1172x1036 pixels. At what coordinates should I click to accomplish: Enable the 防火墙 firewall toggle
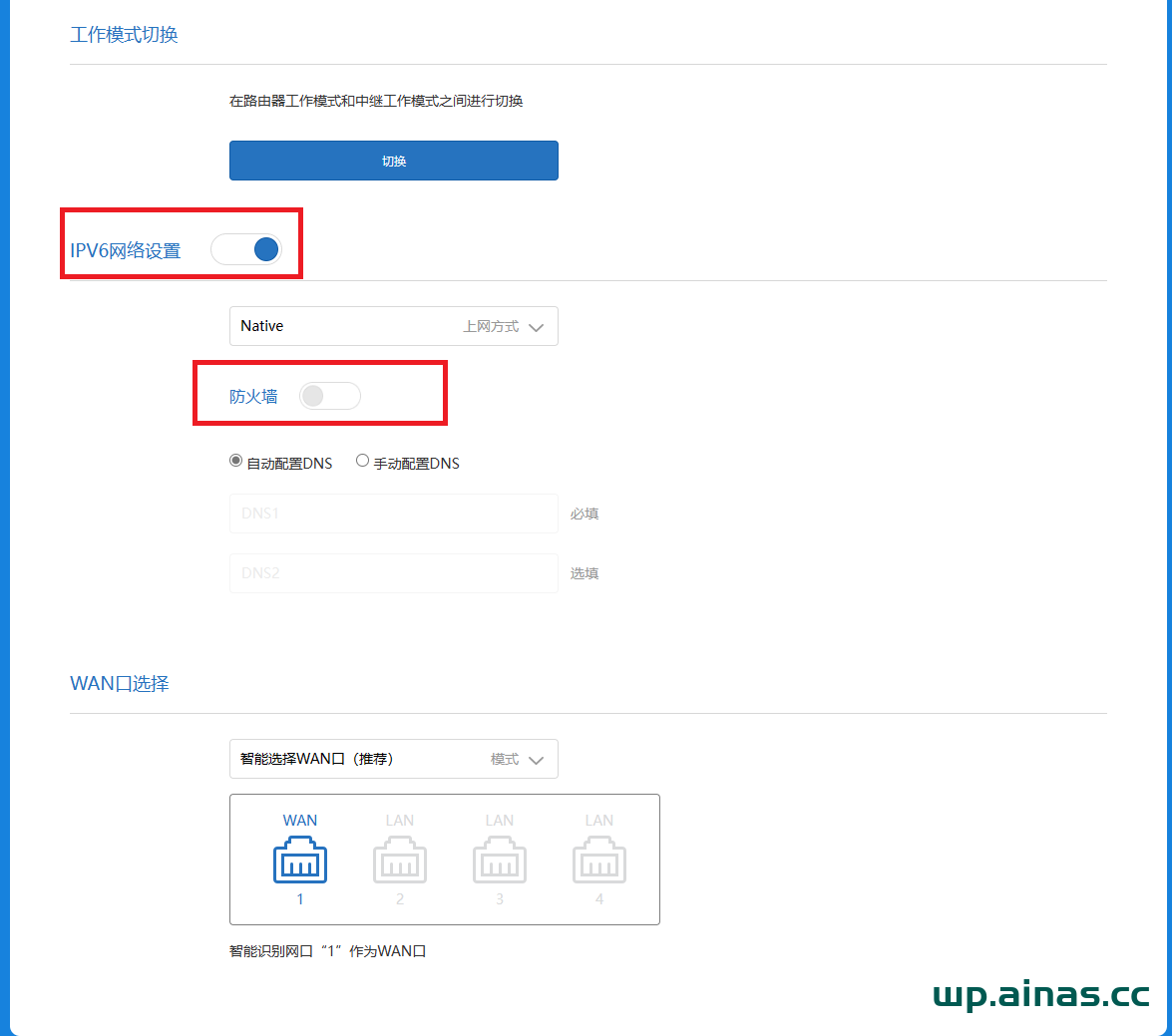coord(329,396)
